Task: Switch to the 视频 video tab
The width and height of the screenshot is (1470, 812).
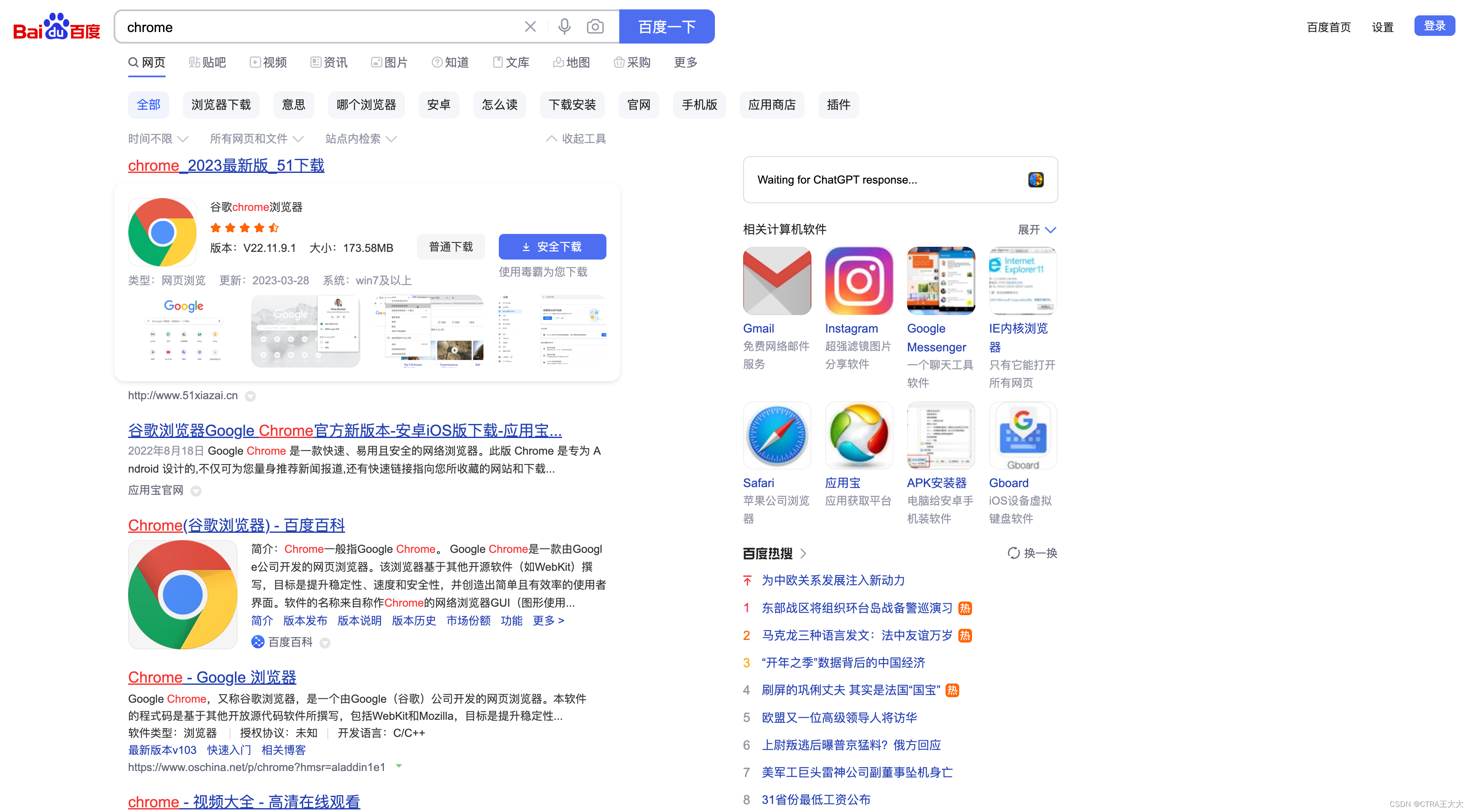Action: [x=268, y=62]
